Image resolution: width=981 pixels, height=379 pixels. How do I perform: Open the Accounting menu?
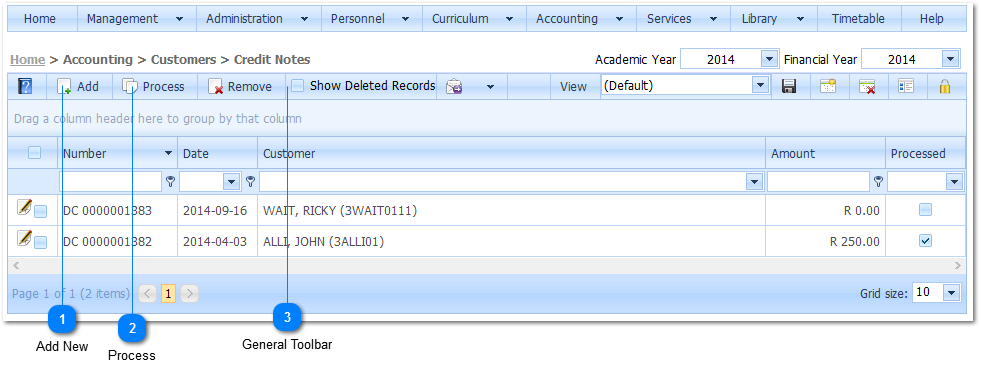click(x=581, y=19)
